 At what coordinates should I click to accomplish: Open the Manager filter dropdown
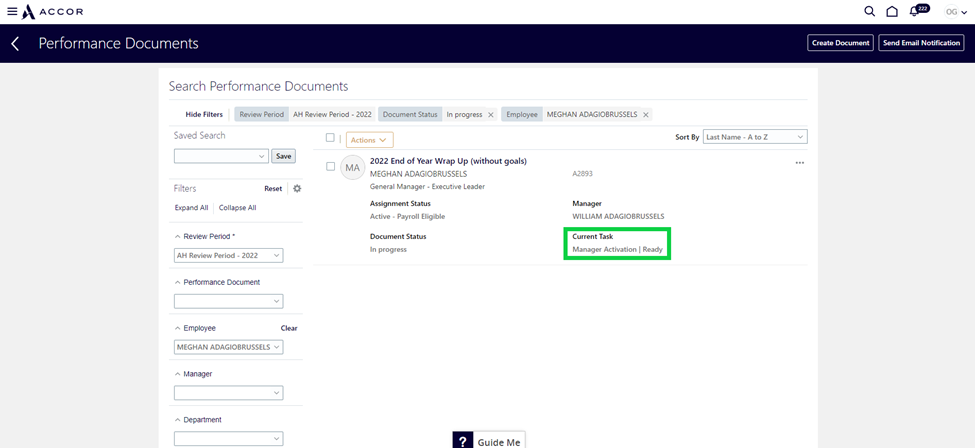tap(228, 393)
